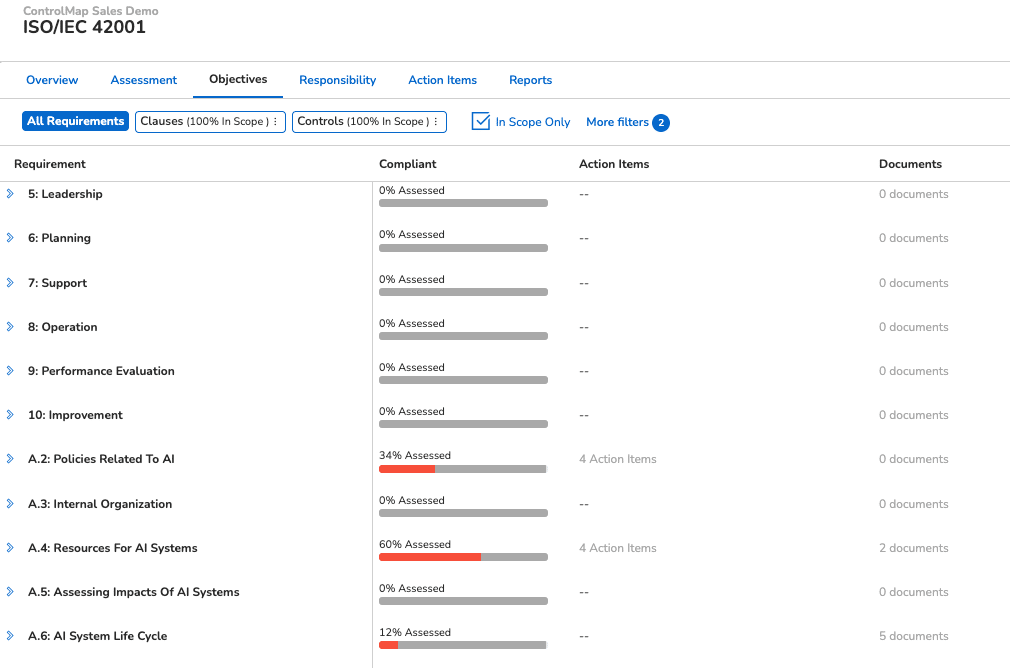Click 0 documents in the 5: Leadership row
1010x668 pixels.
point(913,194)
